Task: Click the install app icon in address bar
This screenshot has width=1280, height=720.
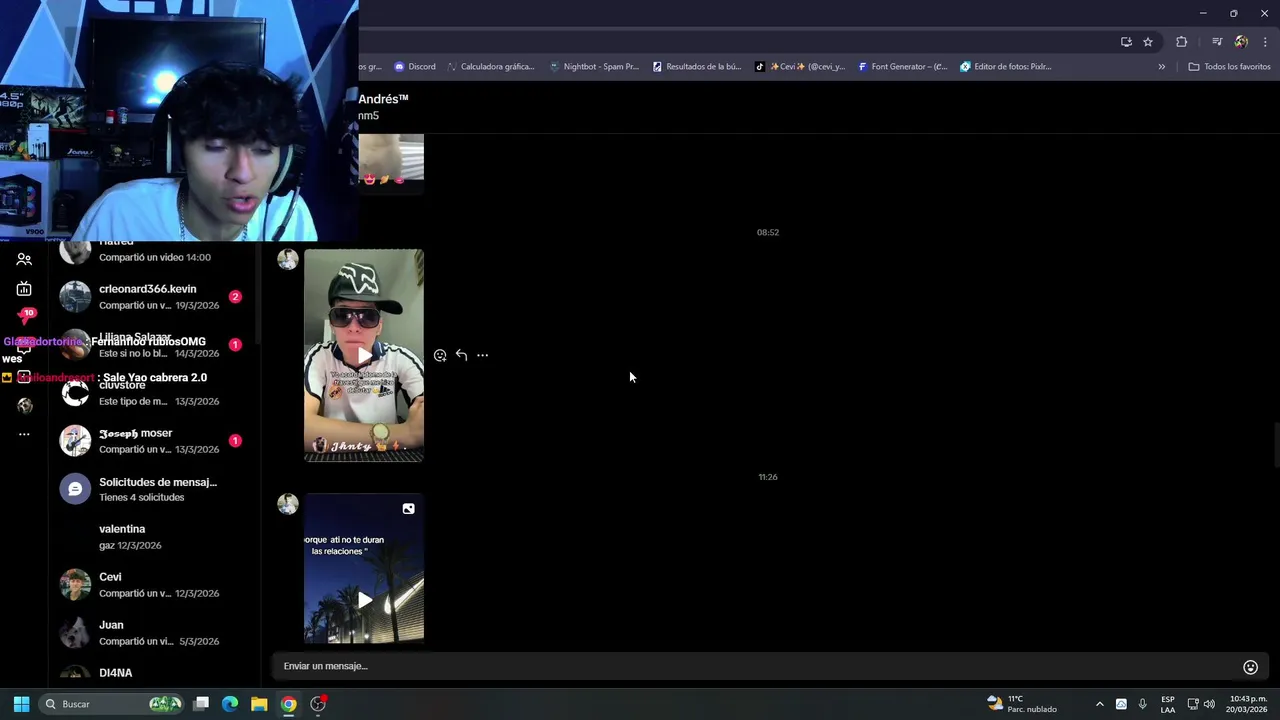Action: pos(1126,42)
